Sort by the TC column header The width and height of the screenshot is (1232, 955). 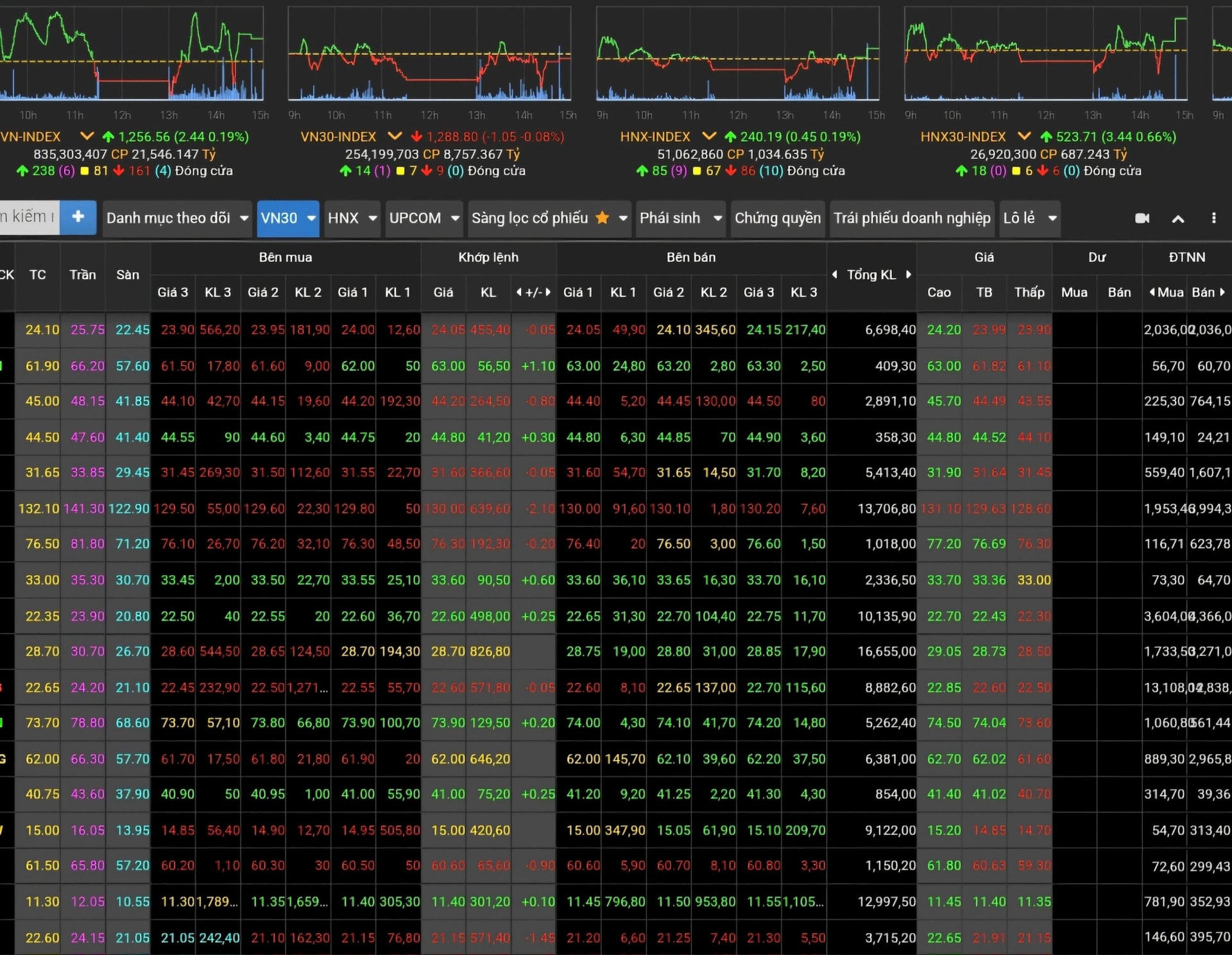pos(38,275)
